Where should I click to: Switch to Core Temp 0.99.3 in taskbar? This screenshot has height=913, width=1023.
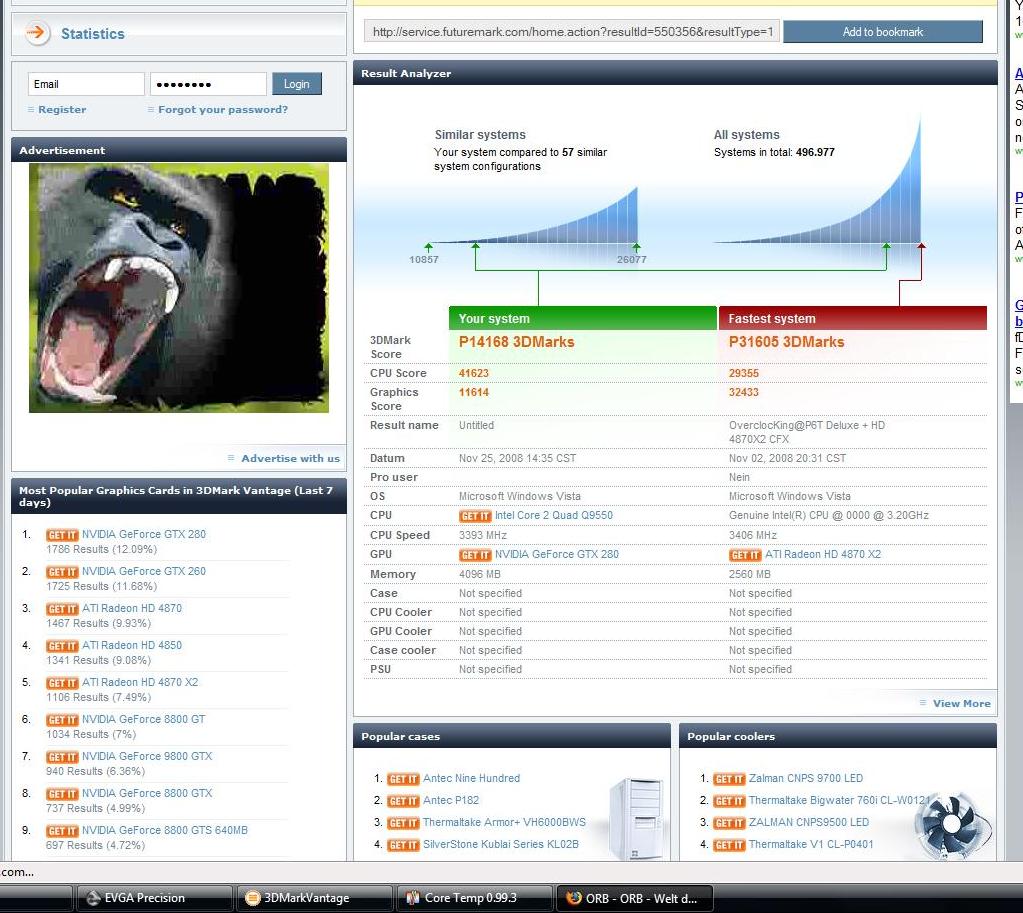tap(475, 899)
